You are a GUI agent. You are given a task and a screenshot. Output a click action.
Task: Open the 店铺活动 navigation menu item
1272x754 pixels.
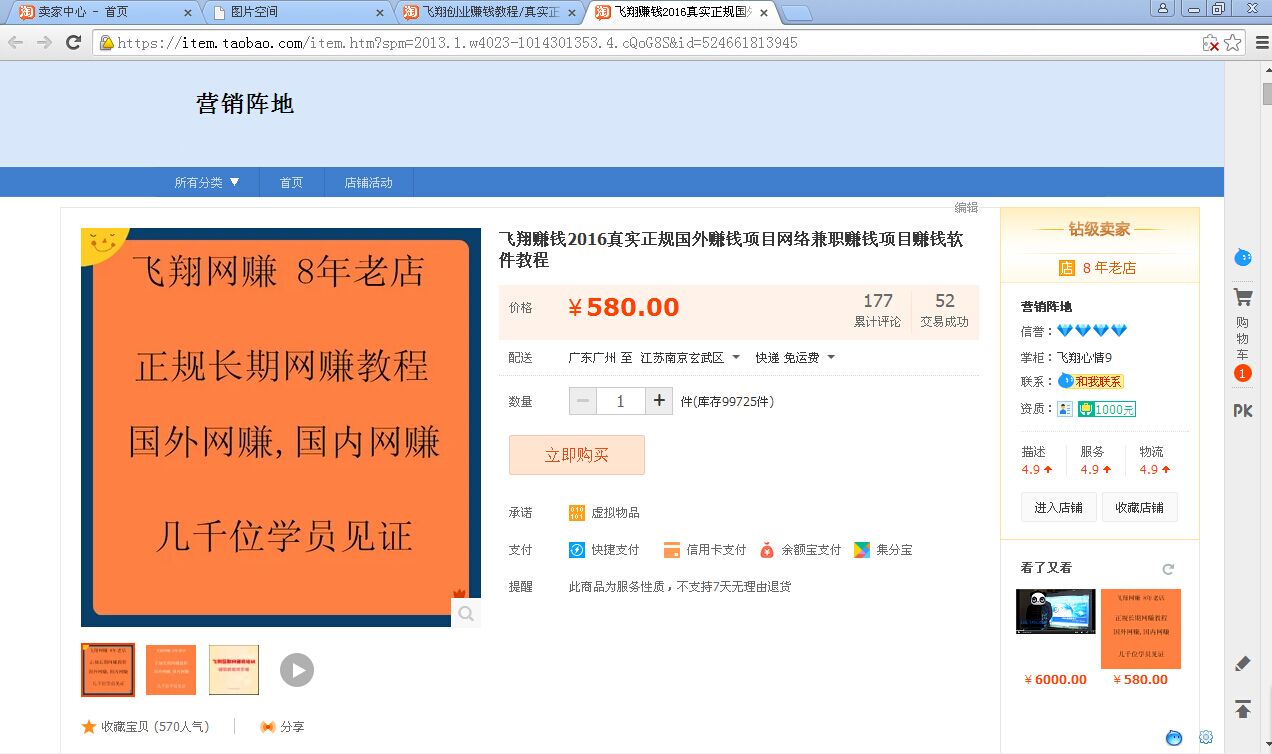368,183
